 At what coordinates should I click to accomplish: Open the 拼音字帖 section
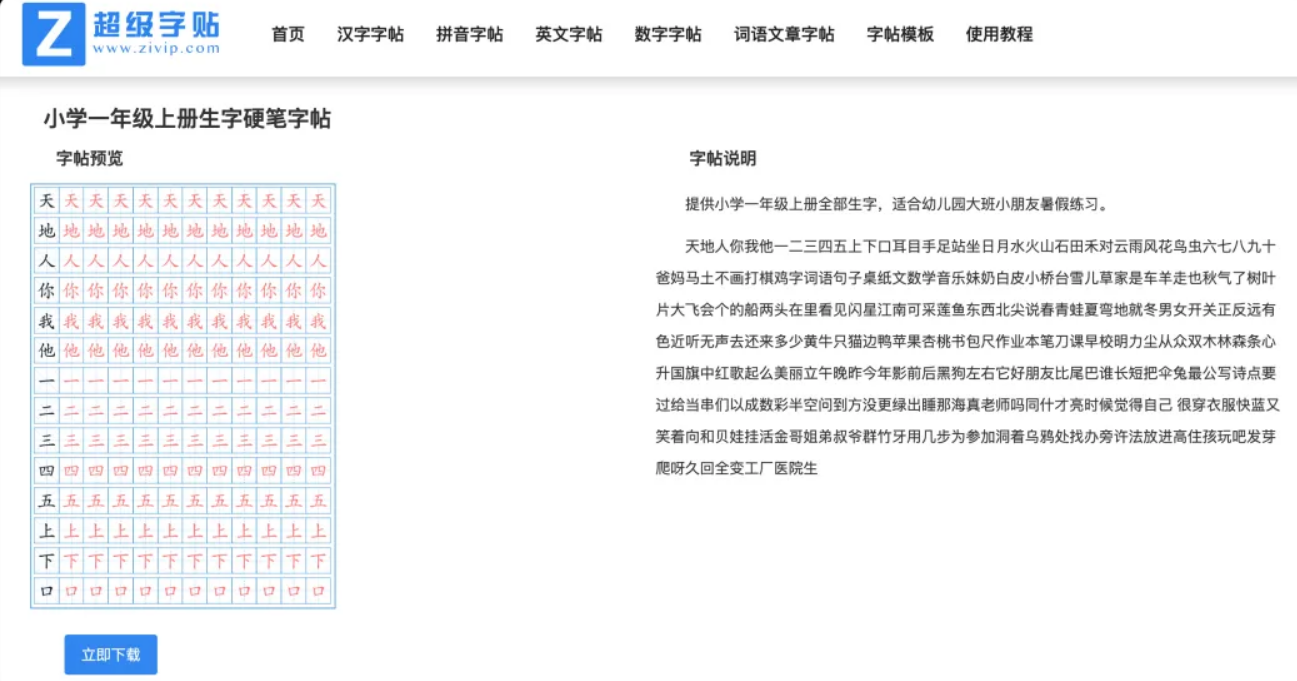(468, 33)
